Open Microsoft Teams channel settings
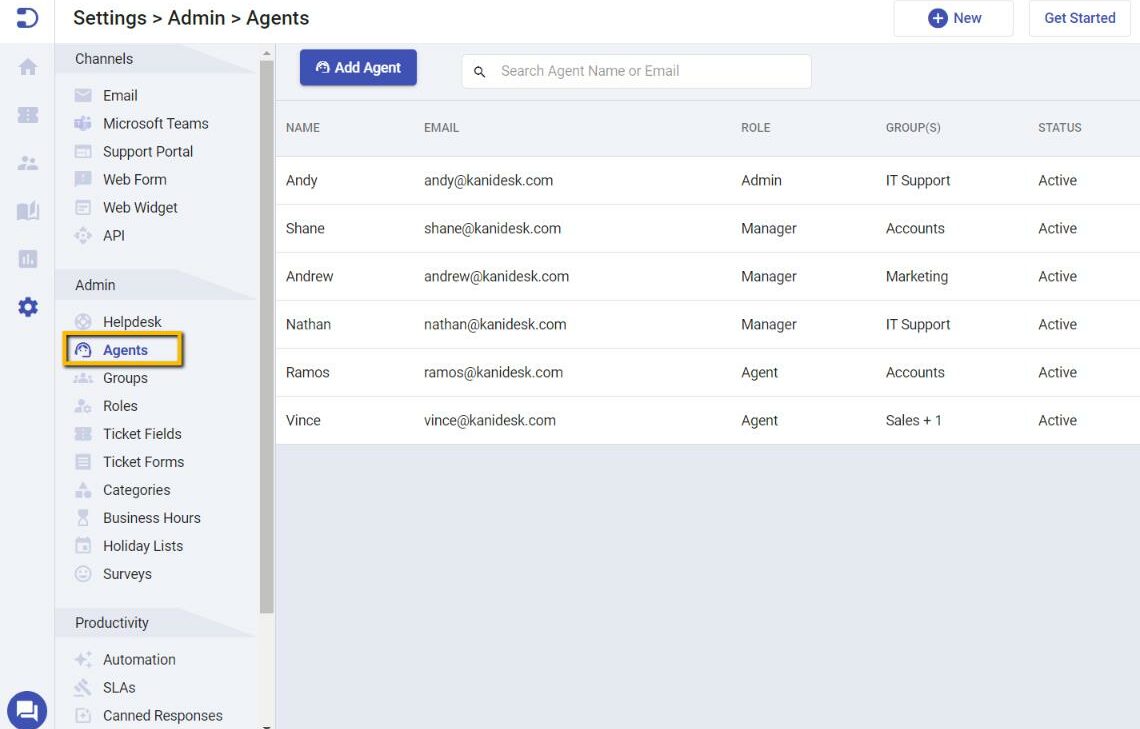The height and width of the screenshot is (729, 1140). click(x=155, y=123)
